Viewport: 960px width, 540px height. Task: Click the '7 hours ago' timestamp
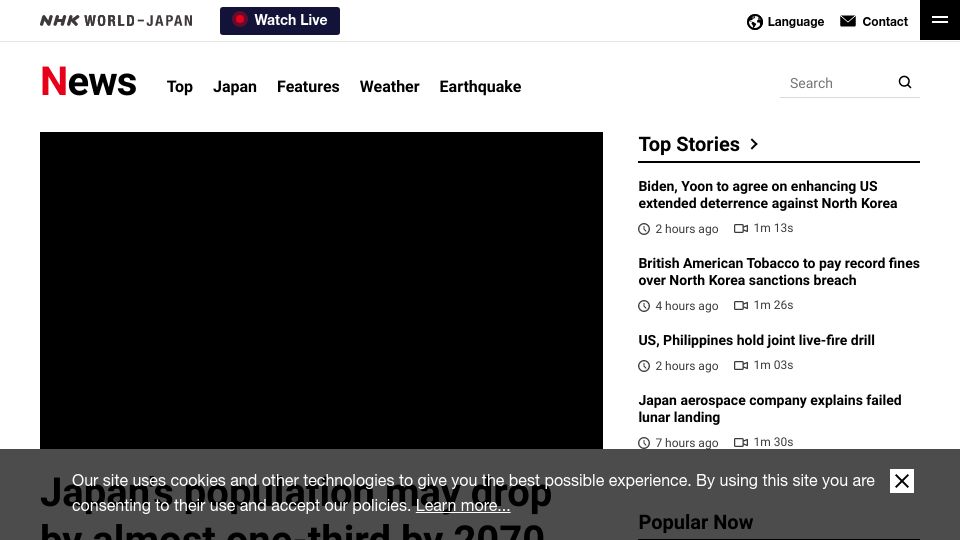click(x=686, y=443)
